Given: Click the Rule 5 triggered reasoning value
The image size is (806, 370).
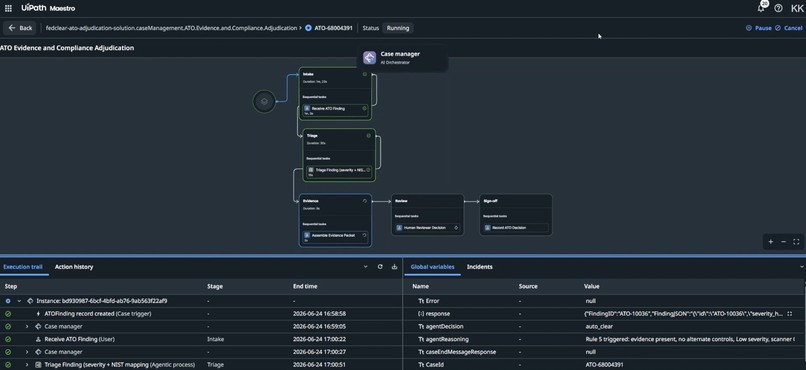Looking at the screenshot, I should pyautogui.click(x=690, y=339).
